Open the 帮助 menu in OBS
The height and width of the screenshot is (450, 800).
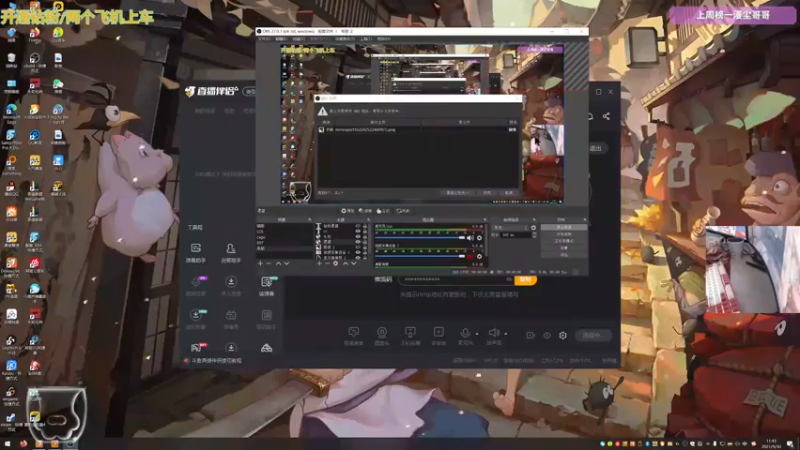coord(384,39)
